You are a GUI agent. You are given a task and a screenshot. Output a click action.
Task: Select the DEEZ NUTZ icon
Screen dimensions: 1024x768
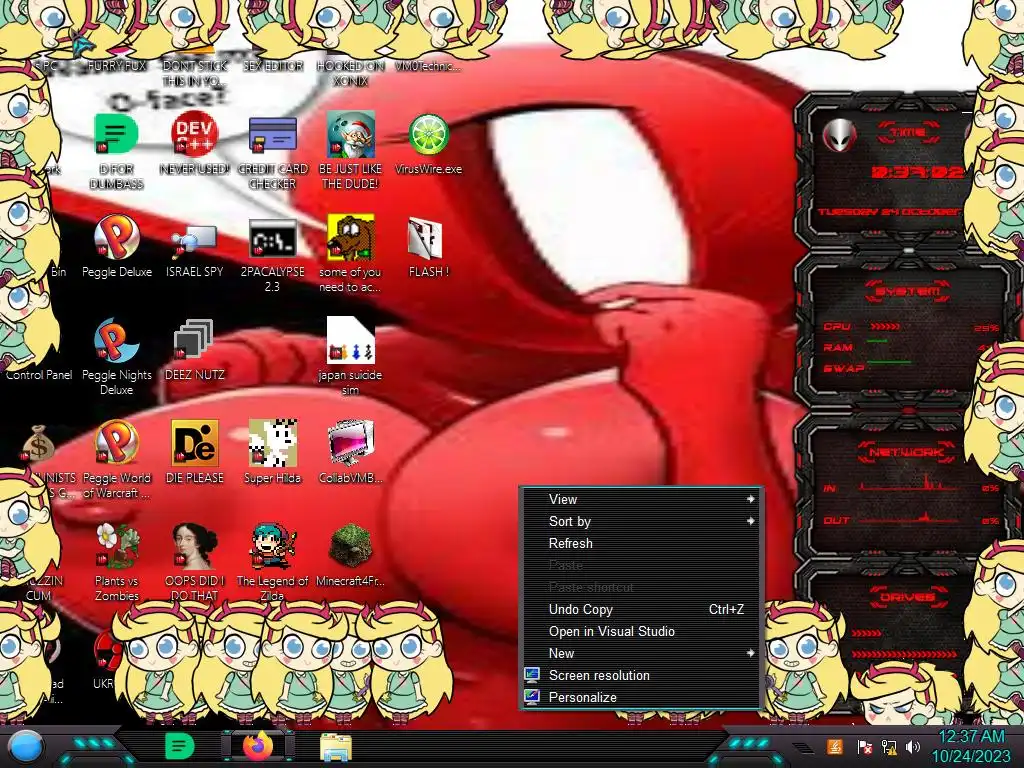(194, 340)
